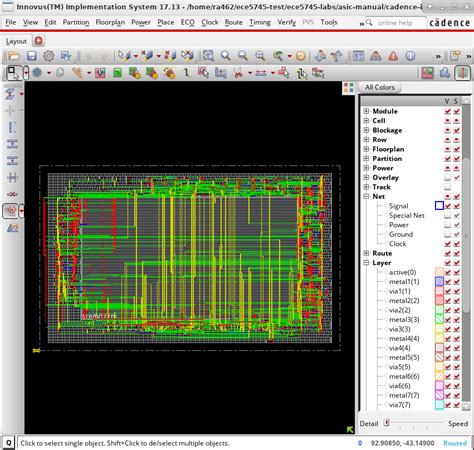Select the Layout tab
This screenshot has height=450, width=474.
pos(16,41)
